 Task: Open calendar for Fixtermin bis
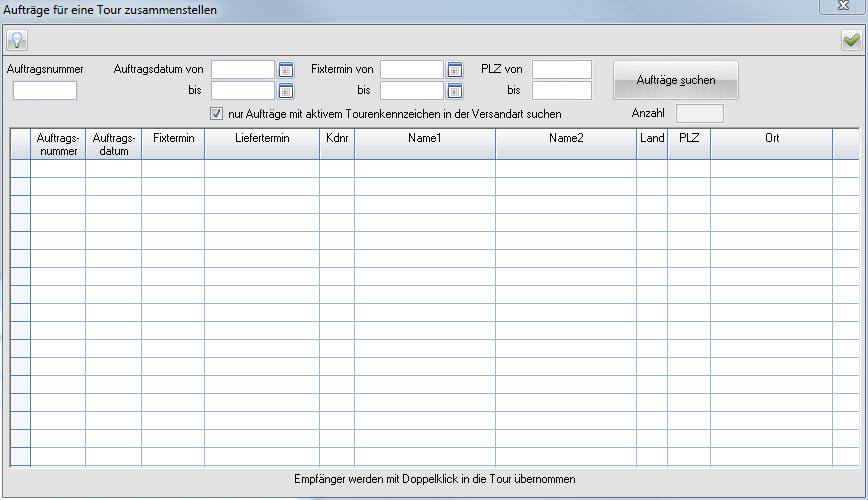click(x=454, y=91)
